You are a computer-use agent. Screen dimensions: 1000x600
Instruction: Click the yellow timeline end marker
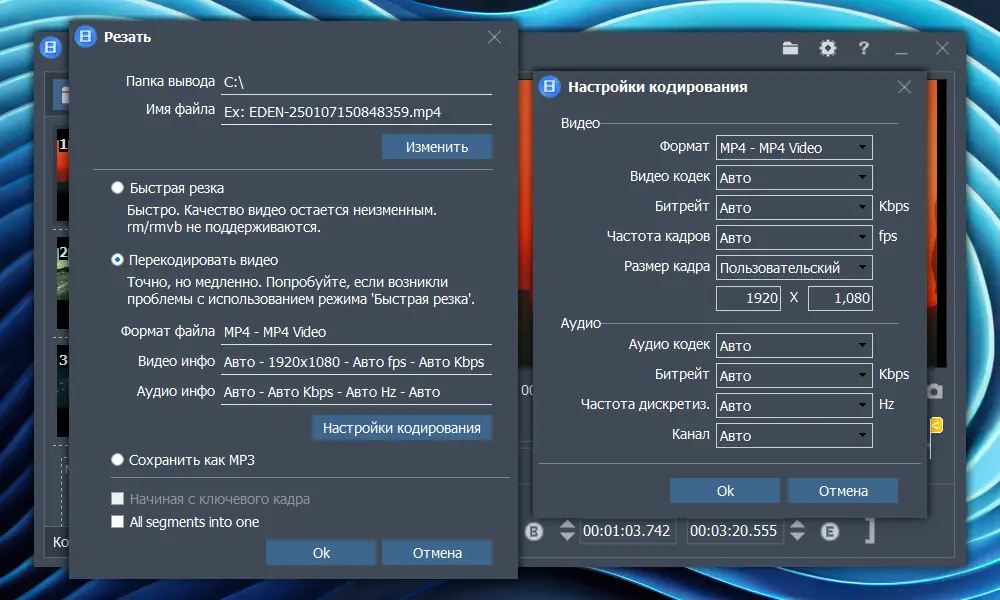(936, 425)
